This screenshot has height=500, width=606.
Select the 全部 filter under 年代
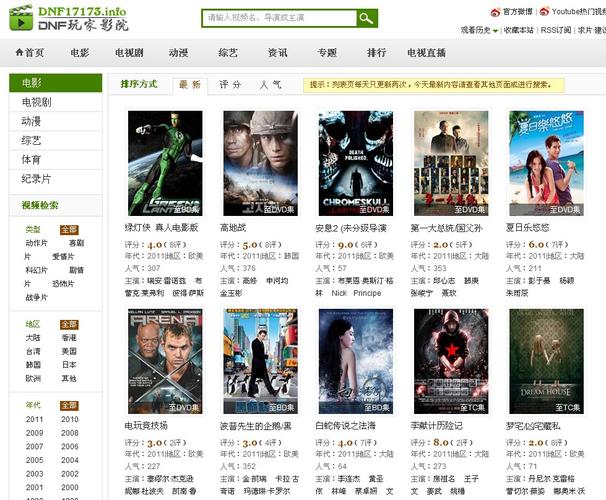[x=69, y=406]
